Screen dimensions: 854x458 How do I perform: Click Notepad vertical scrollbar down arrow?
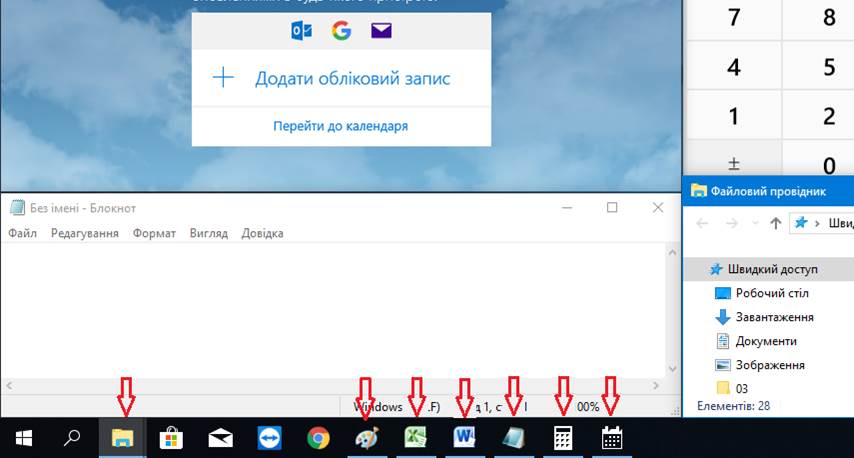(x=672, y=369)
